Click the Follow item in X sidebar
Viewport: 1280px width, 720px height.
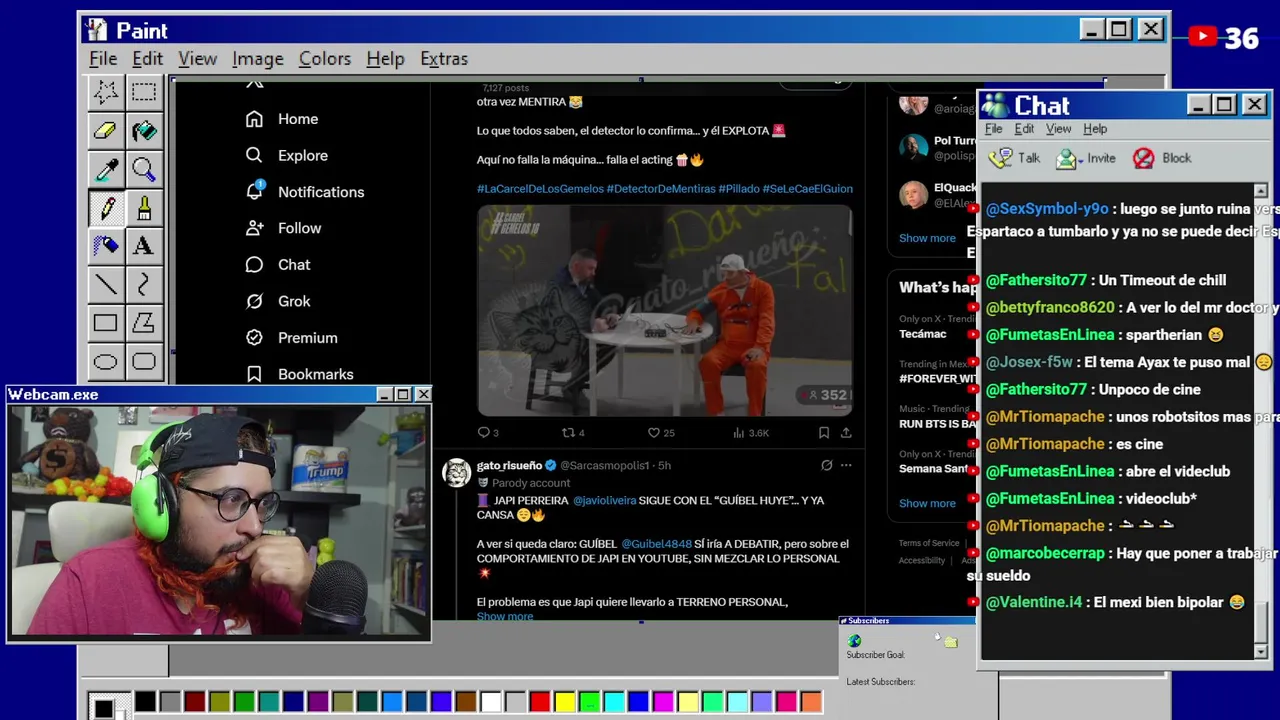[284, 228]
